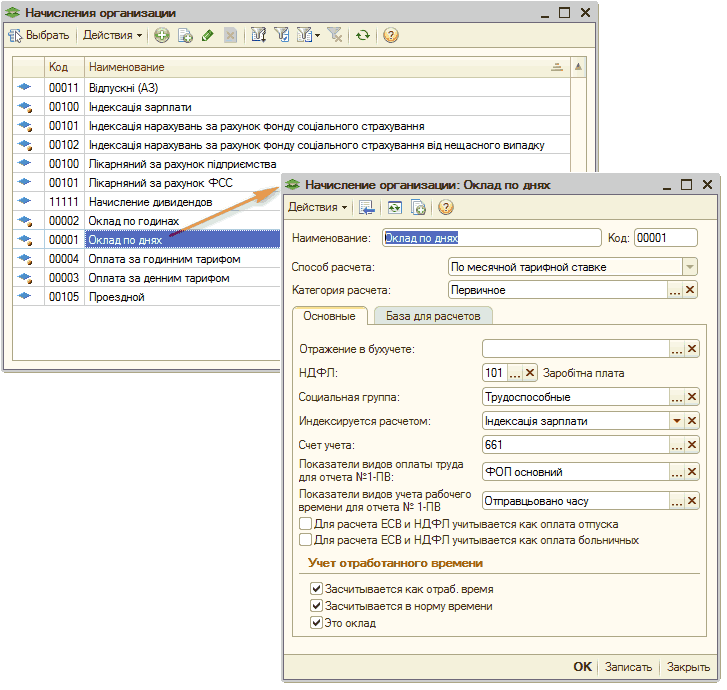Open Help in the list window toolbar

click(x=391, y=35)
